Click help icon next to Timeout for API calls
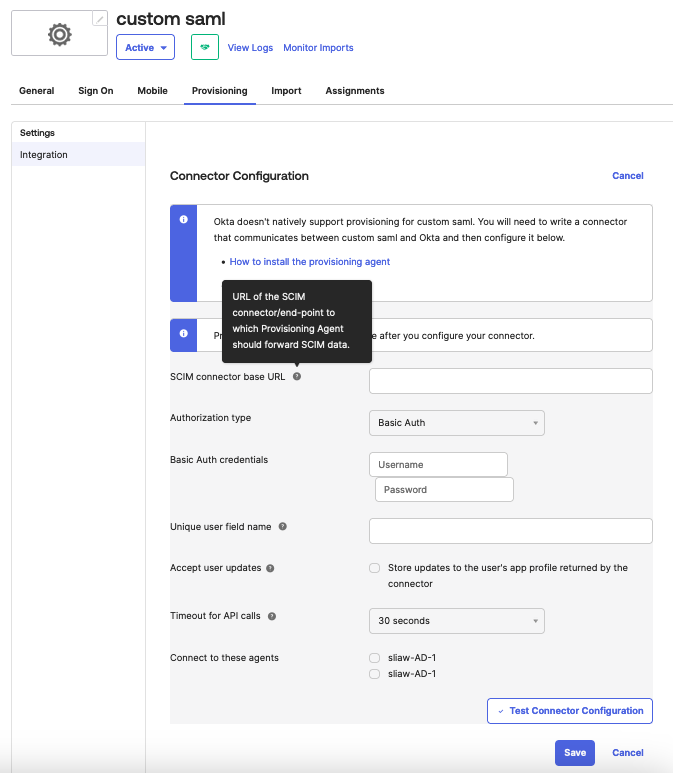Screen dimensions: 673x773 tap(272, 616)
